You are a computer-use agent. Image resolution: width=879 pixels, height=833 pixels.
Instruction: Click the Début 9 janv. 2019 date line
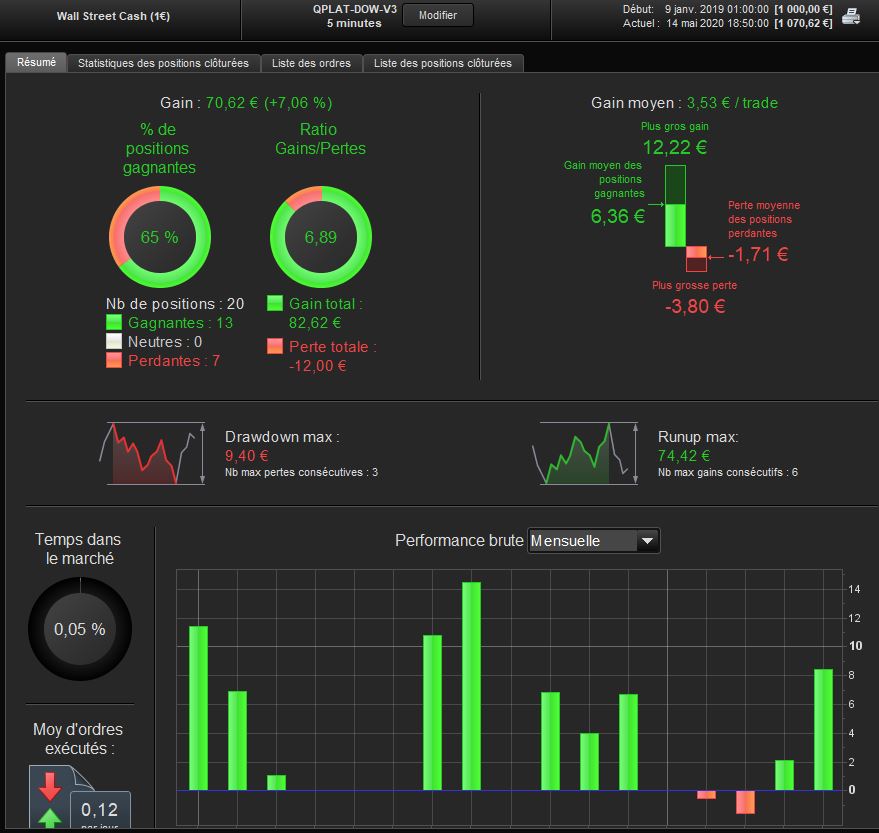[x=727, y=9]
